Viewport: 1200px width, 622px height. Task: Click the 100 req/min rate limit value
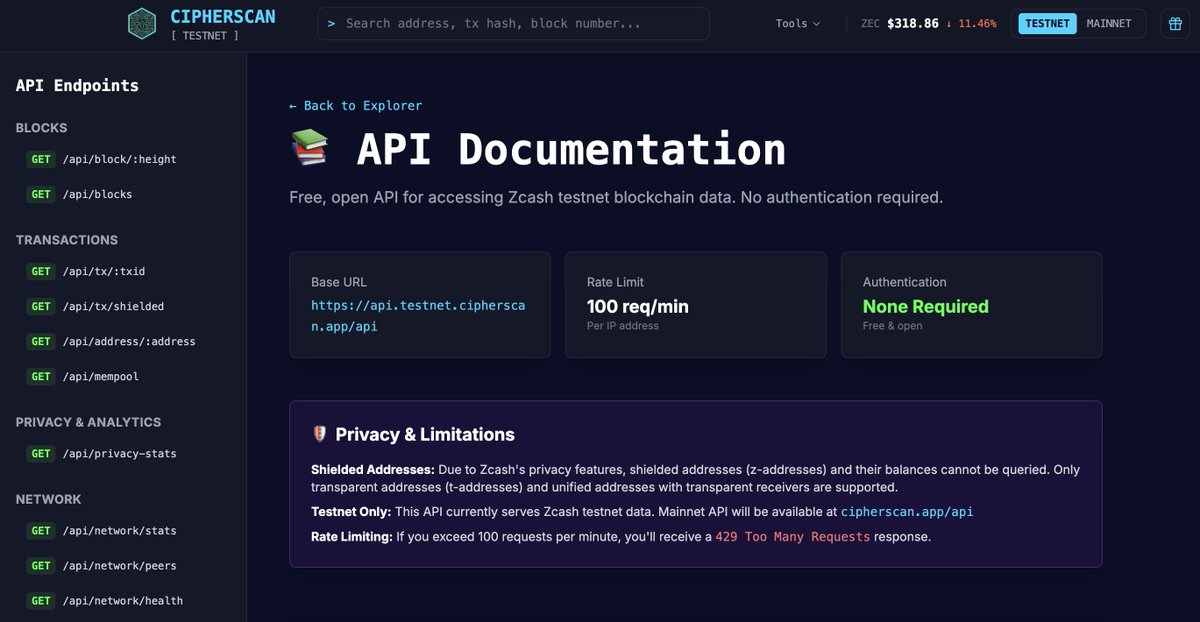pyautogui.click(x=638, y=306)
